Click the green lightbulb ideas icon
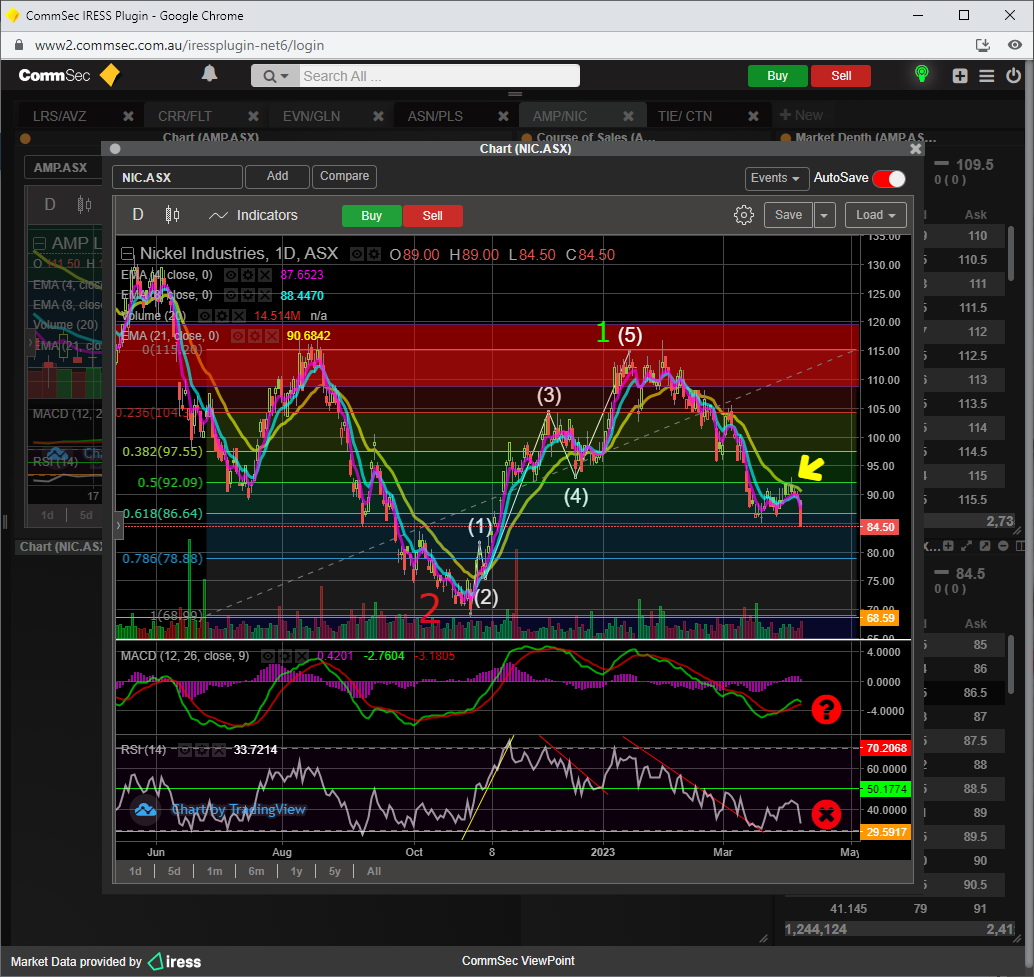This screenshot has width=1034, height=977. point(921,75)
